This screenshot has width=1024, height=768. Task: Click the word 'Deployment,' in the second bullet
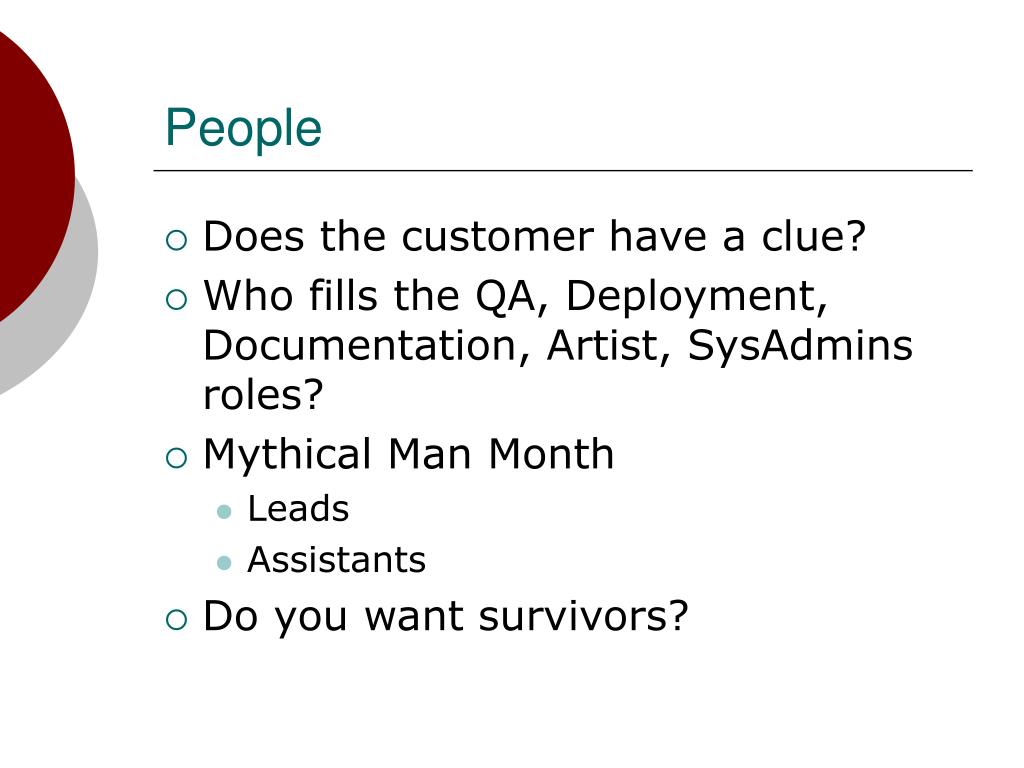[697, 297]
